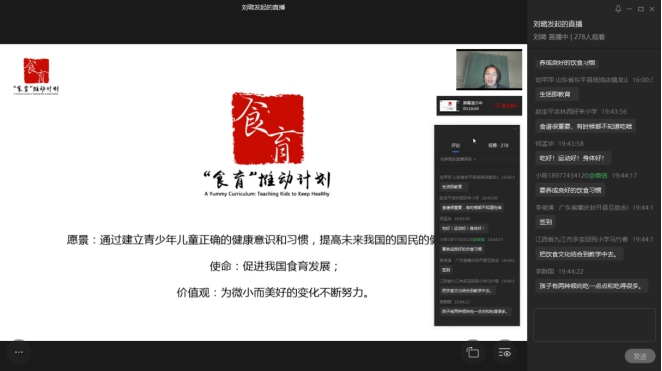Click 吃好！运动好！身体好！ message bubble
Screen dimensions: 662x371
point(572,158)
